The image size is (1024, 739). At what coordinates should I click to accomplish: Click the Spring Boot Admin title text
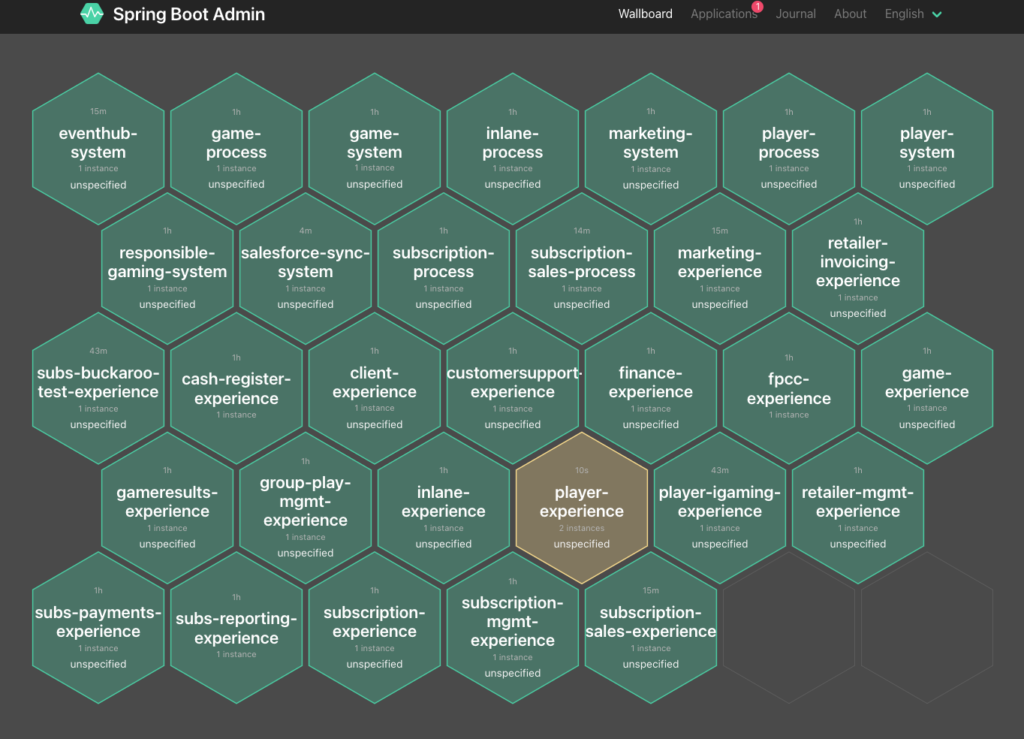click(x=189, y=14)
